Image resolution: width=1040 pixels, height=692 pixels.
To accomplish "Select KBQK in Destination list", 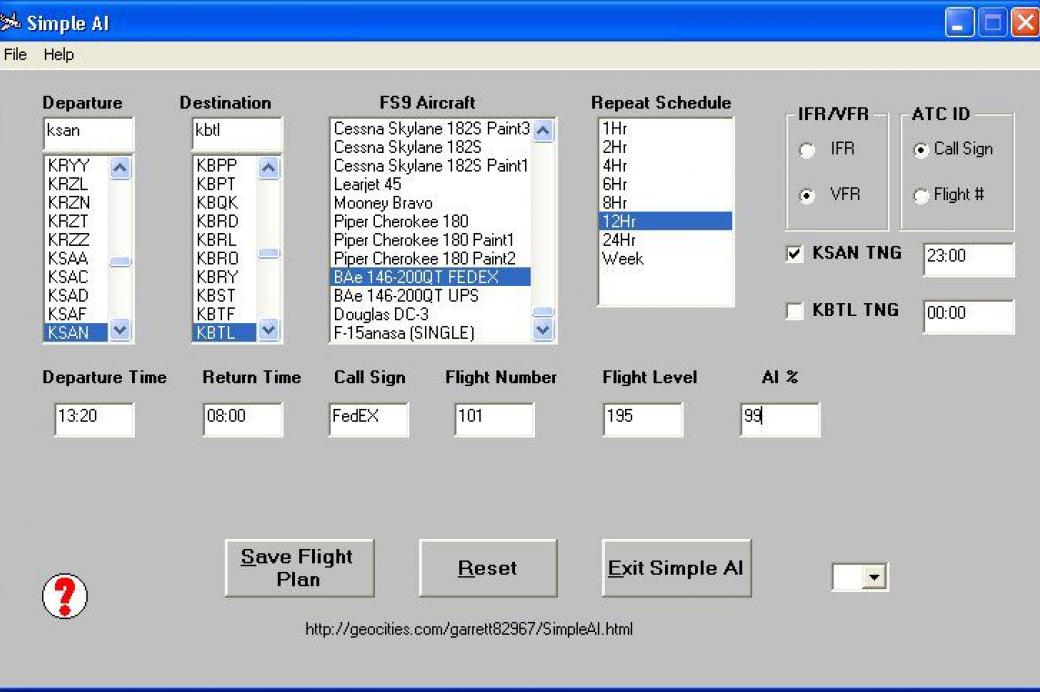I will pos(225,202).
